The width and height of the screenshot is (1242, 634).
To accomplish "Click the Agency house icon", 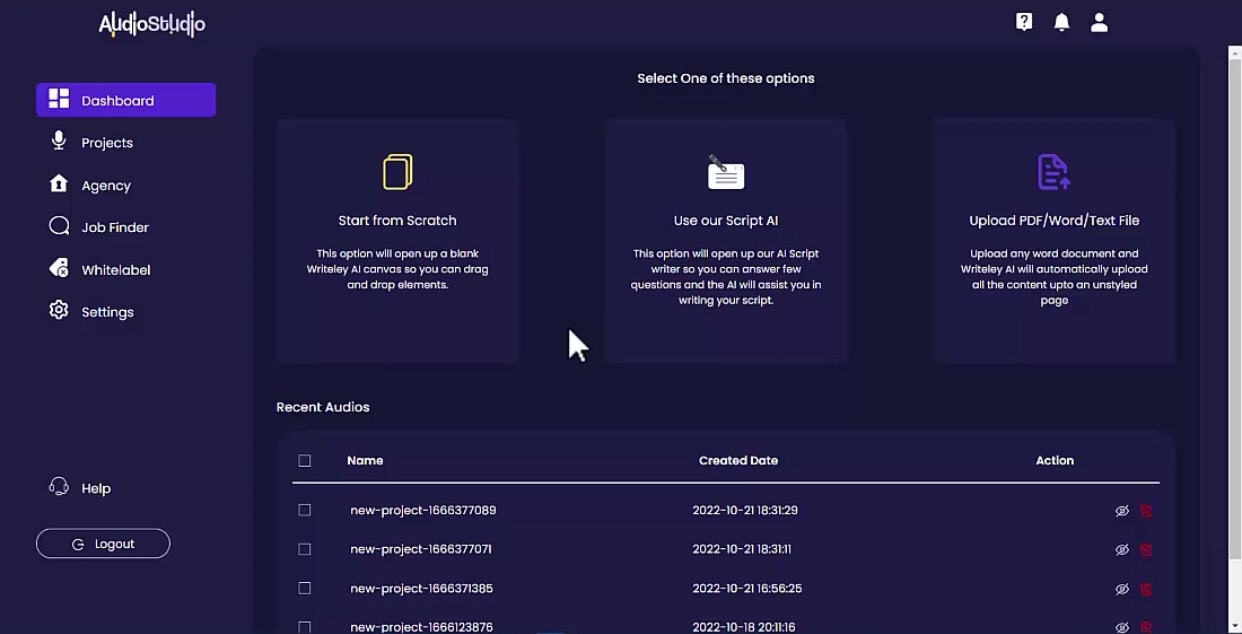I will pos(59,184).
